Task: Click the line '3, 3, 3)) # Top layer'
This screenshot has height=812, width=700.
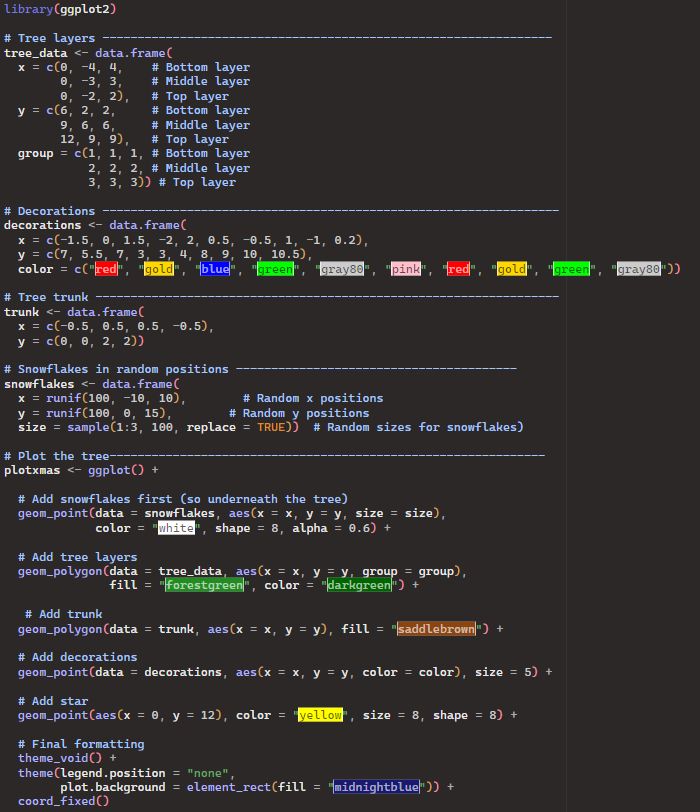Action: point(162,182)
